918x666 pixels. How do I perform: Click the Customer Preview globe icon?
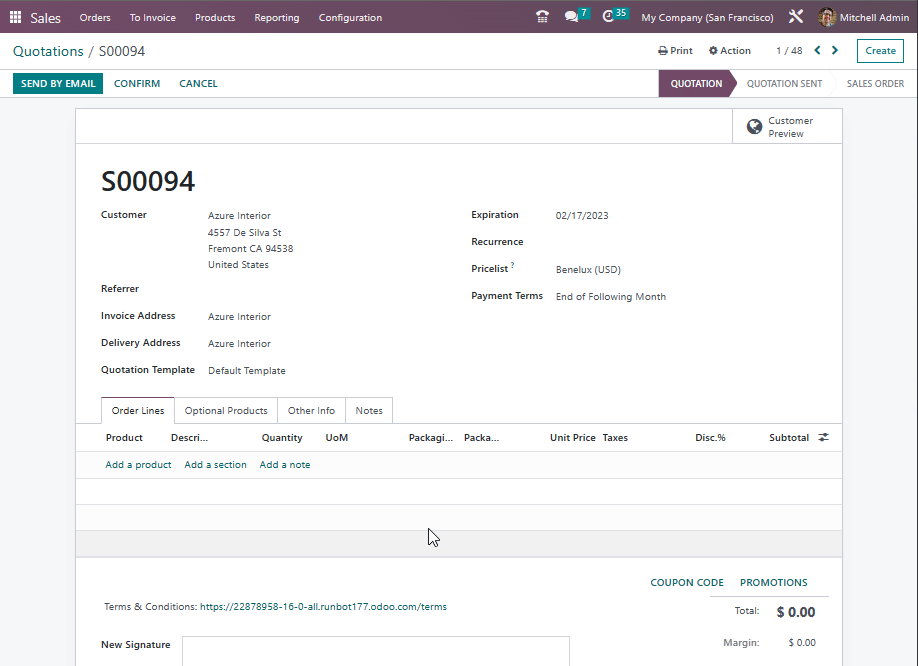click(x=754, y=126)
